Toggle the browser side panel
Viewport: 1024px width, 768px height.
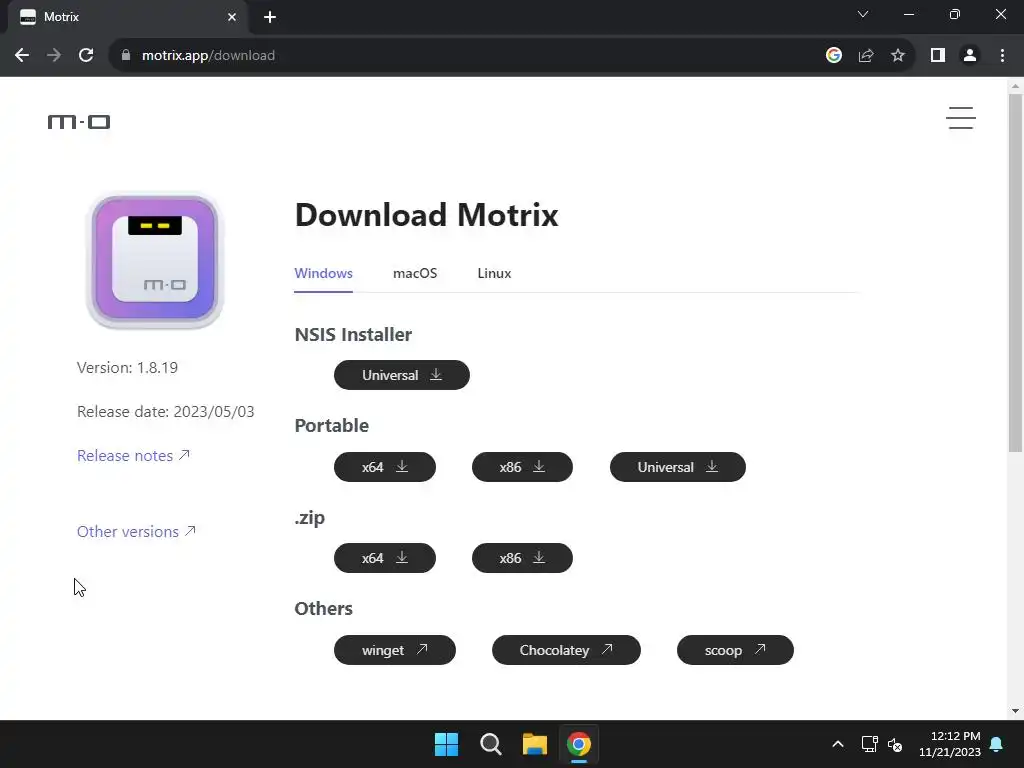tap(938, 56)
